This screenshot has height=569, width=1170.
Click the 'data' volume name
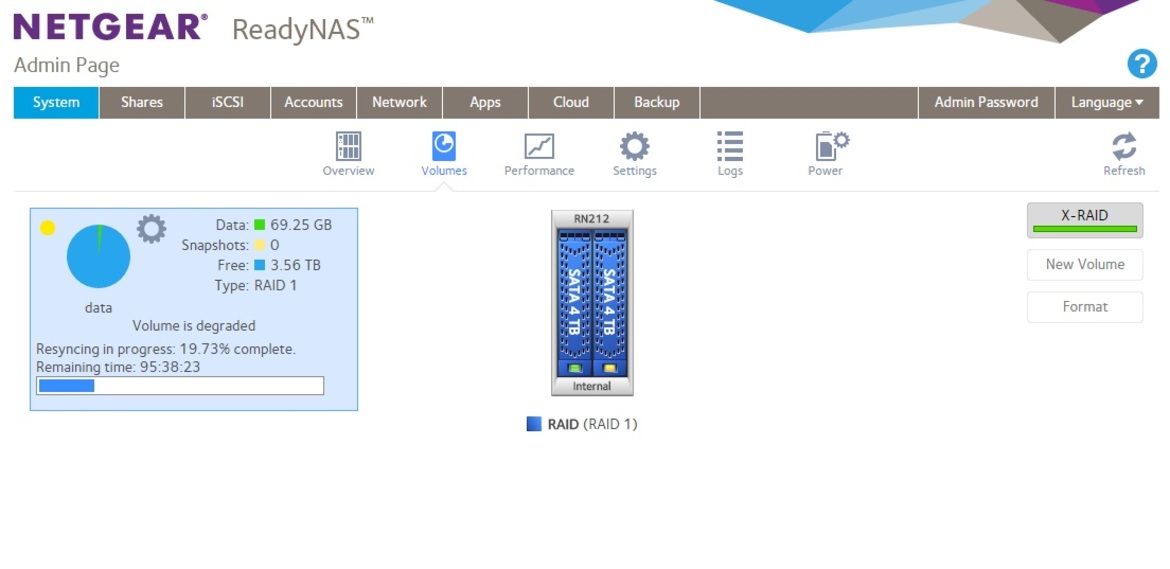(x=98, y=307)
